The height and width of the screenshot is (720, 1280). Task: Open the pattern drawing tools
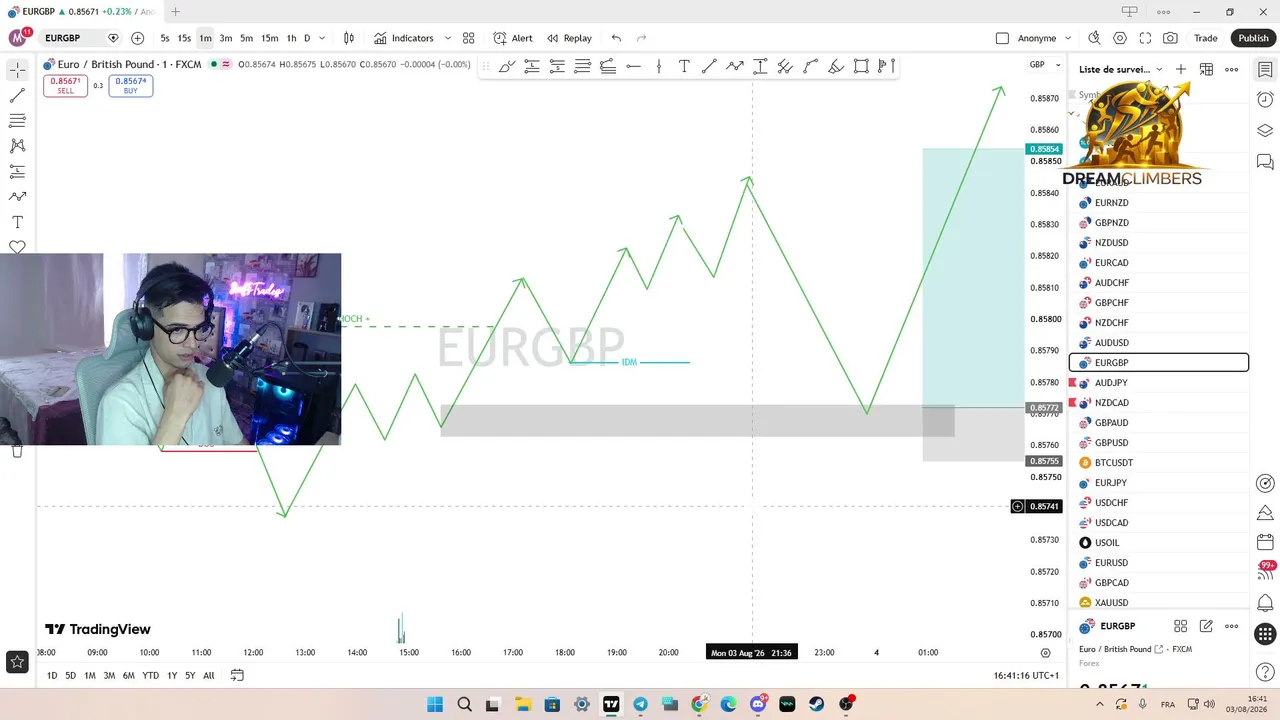click(x=17, y=146)
